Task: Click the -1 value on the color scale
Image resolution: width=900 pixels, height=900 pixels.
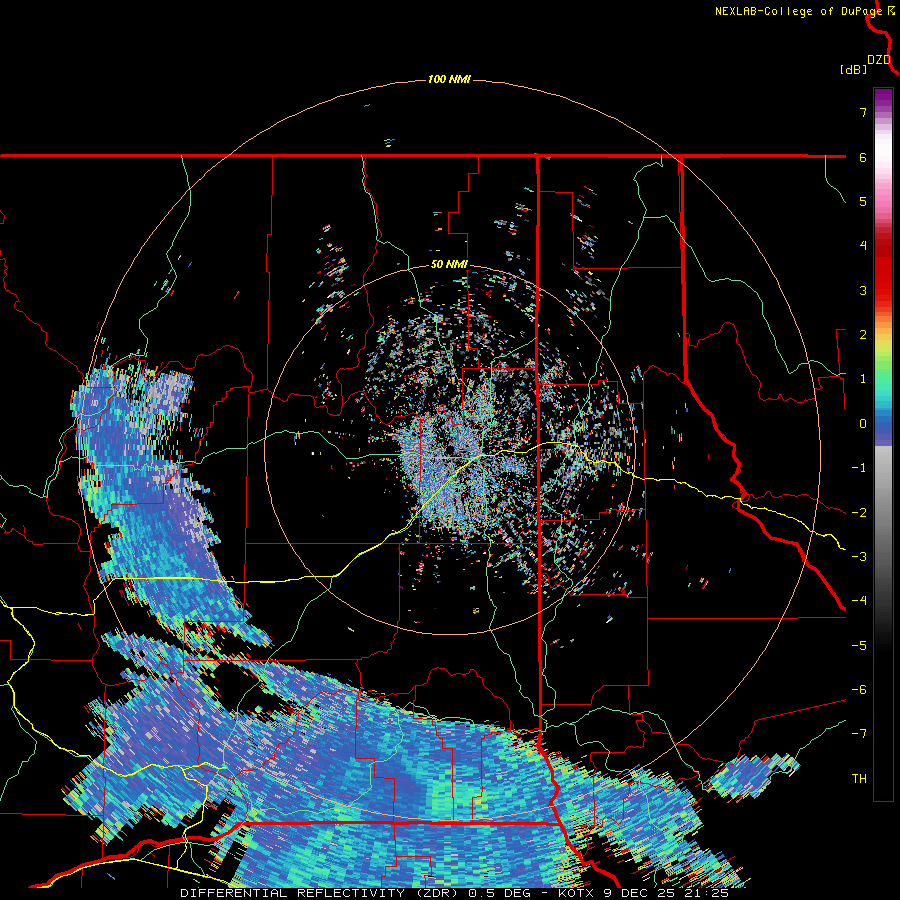Action: tap(859, 468)
